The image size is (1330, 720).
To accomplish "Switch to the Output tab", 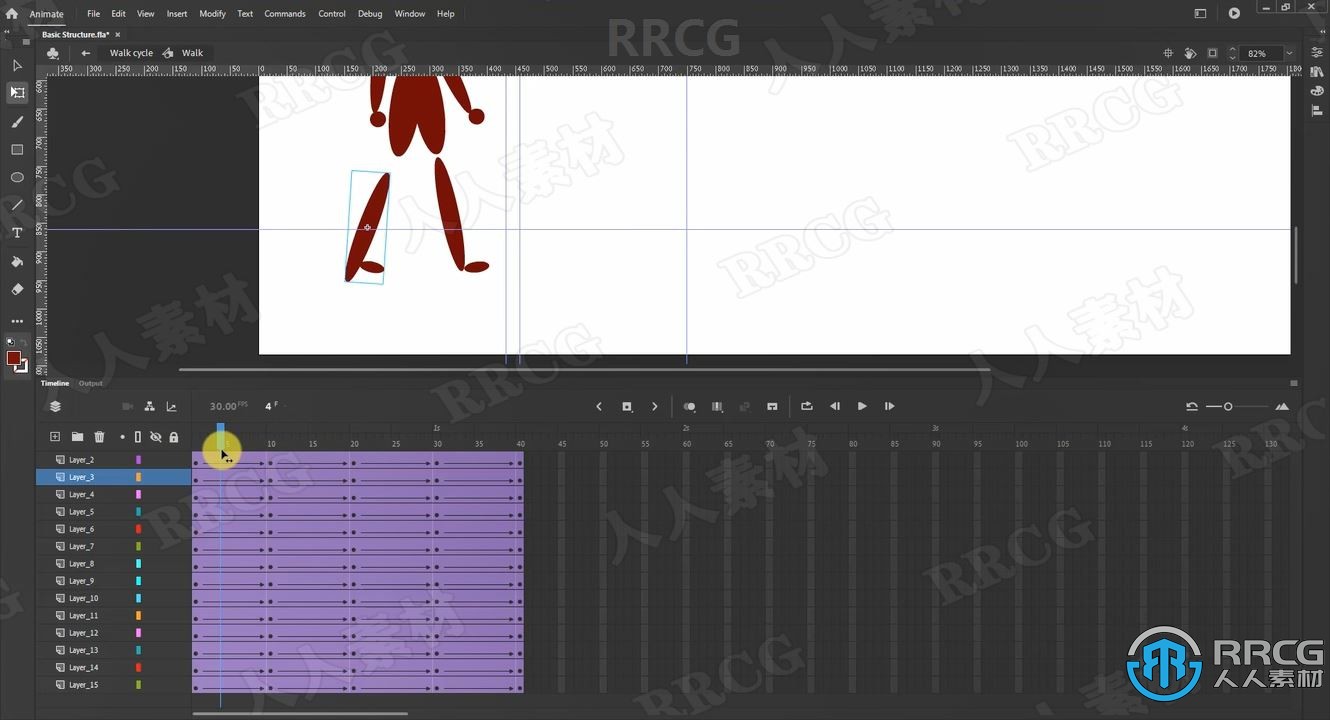I will [x=91, y=383].
